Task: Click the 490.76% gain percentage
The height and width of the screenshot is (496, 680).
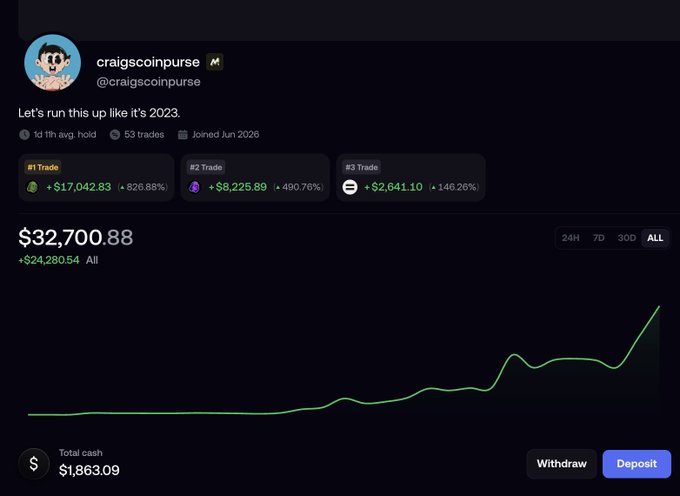Action: pyautogui.click(x=299, y=187)
